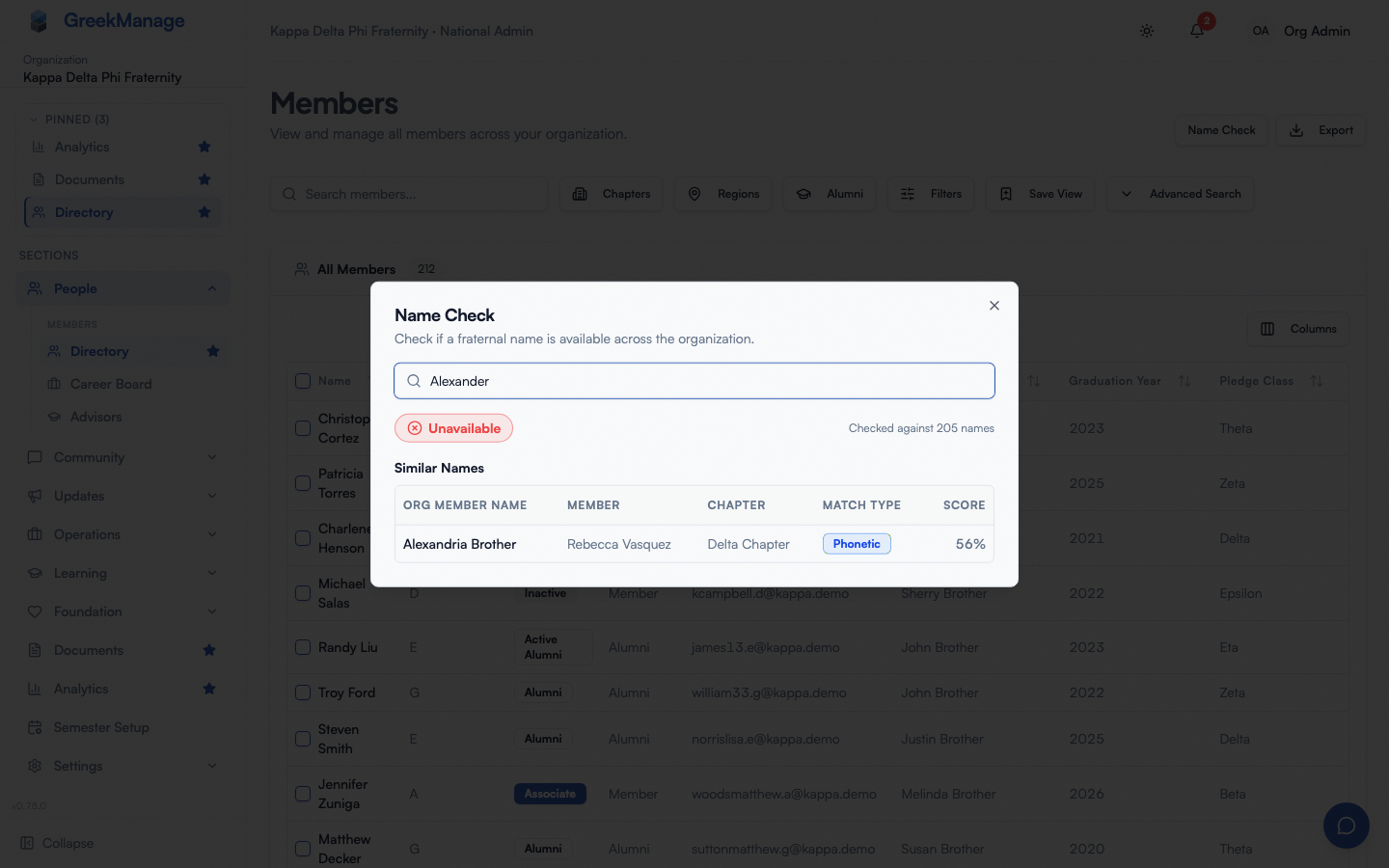Open the Advanced Search dropdown
Image resolution: width=1389 pixels, height=868 pixels.
pos(1181,194)
